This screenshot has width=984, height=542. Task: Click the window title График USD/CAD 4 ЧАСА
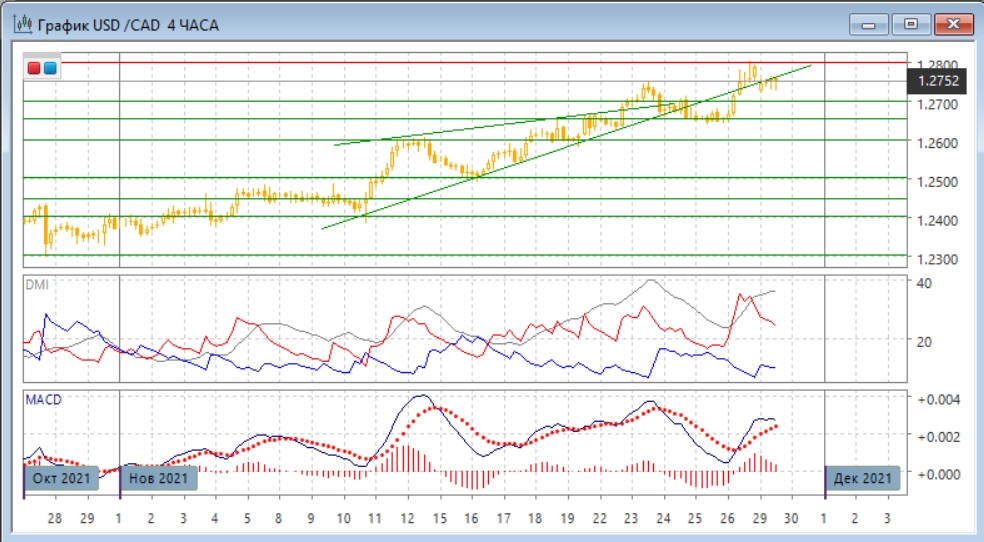130,24
